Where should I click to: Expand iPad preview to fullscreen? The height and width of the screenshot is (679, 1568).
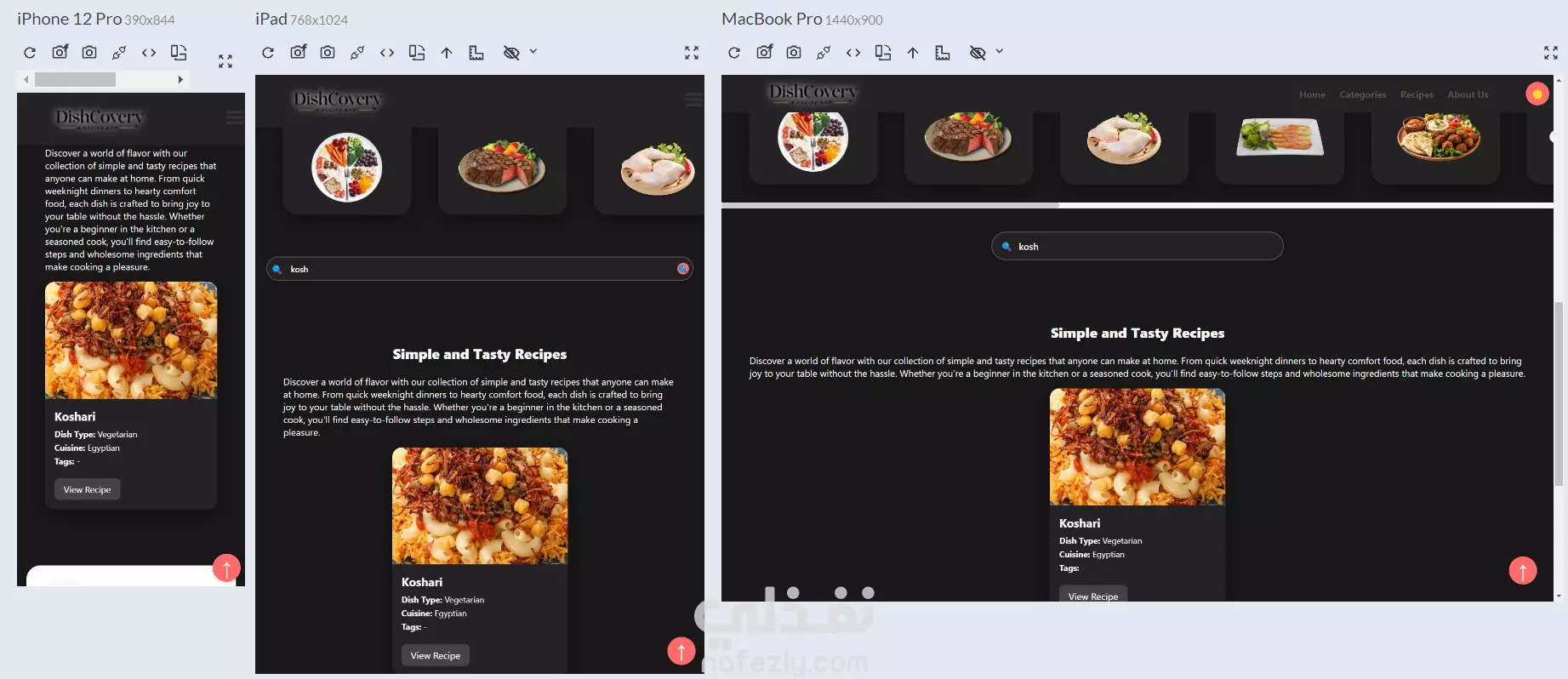point(692,53)
